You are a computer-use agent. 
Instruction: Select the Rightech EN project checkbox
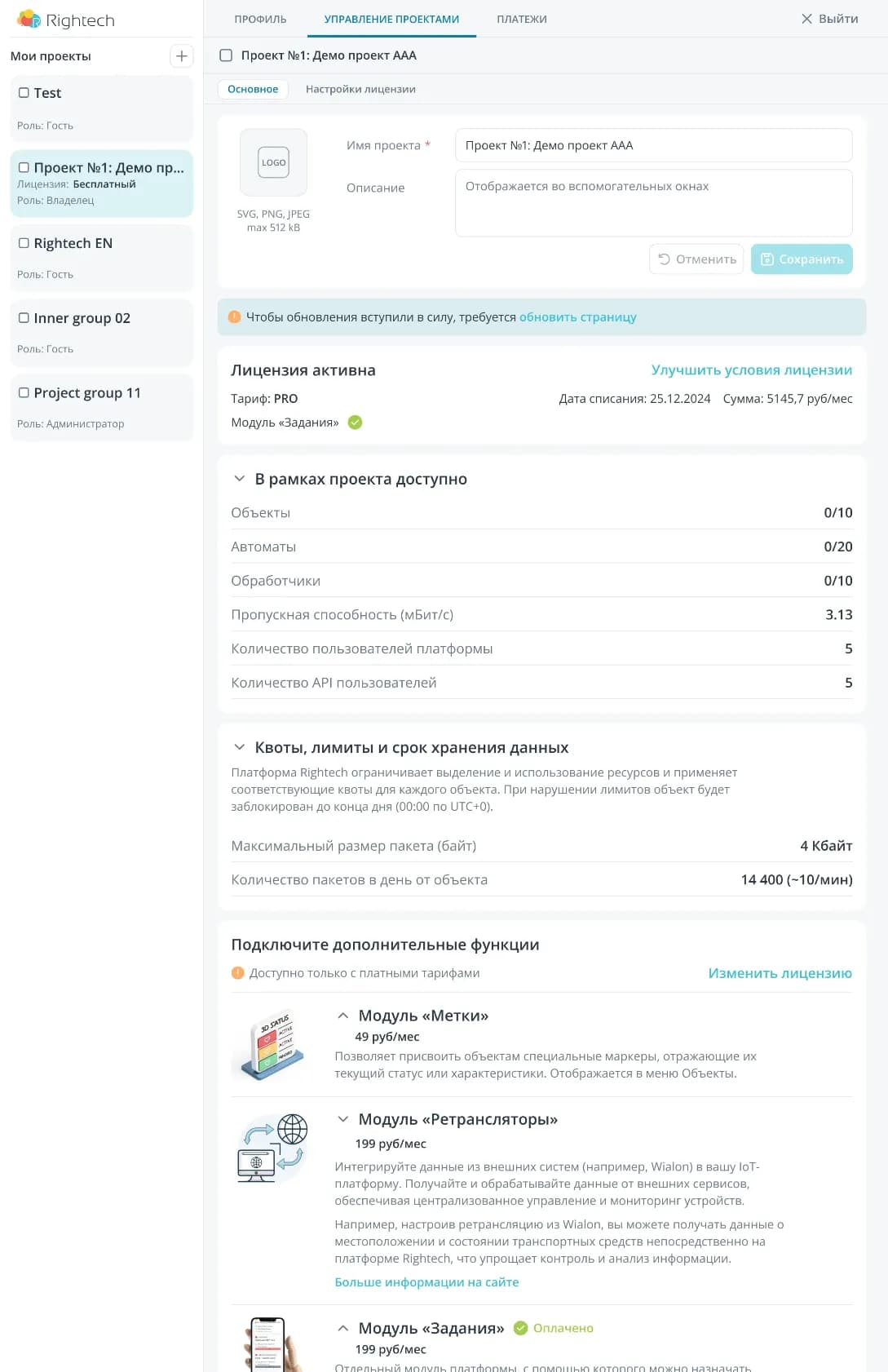pos(24,243)
